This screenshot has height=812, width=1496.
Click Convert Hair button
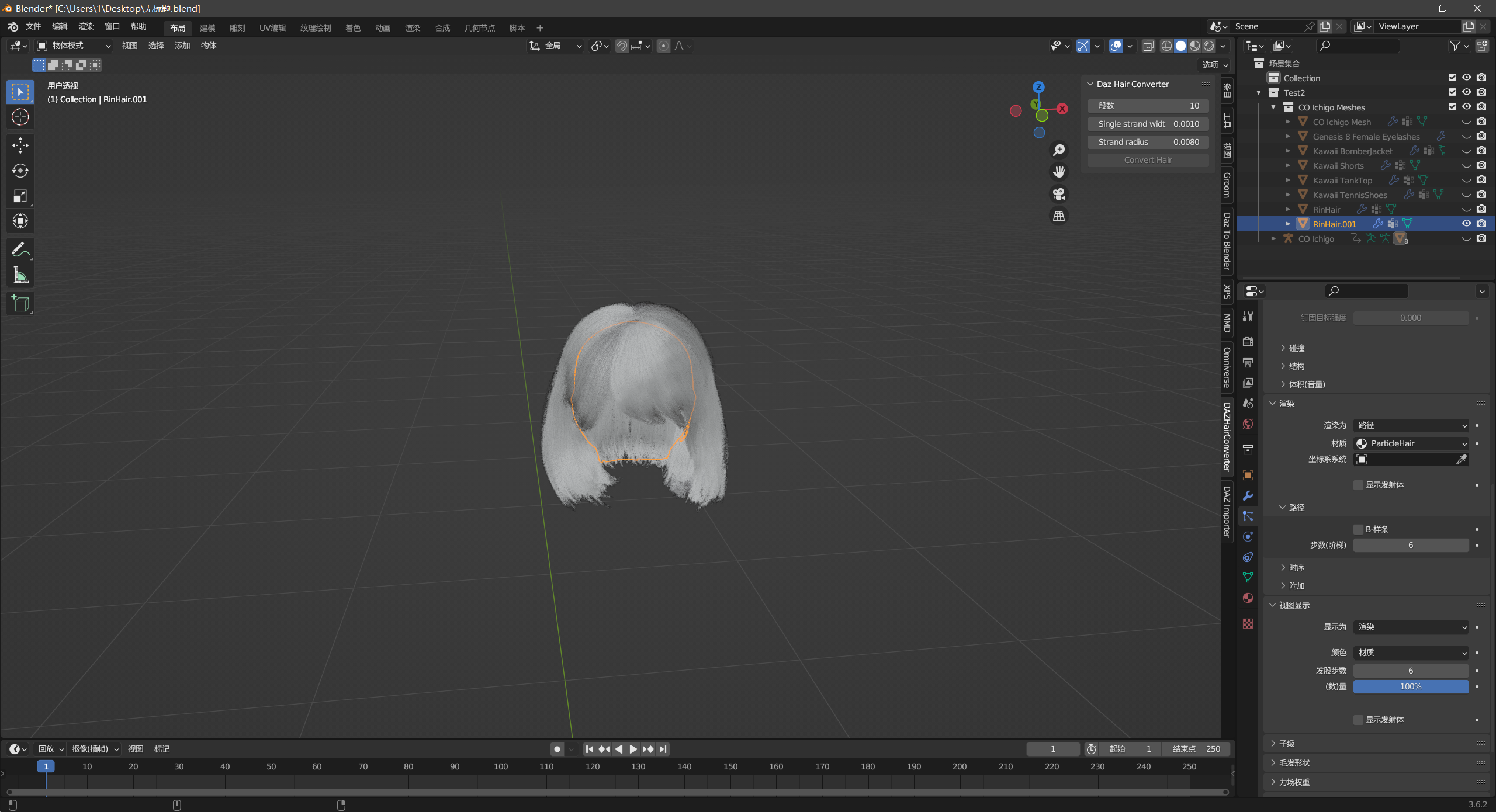(1147, 160)
